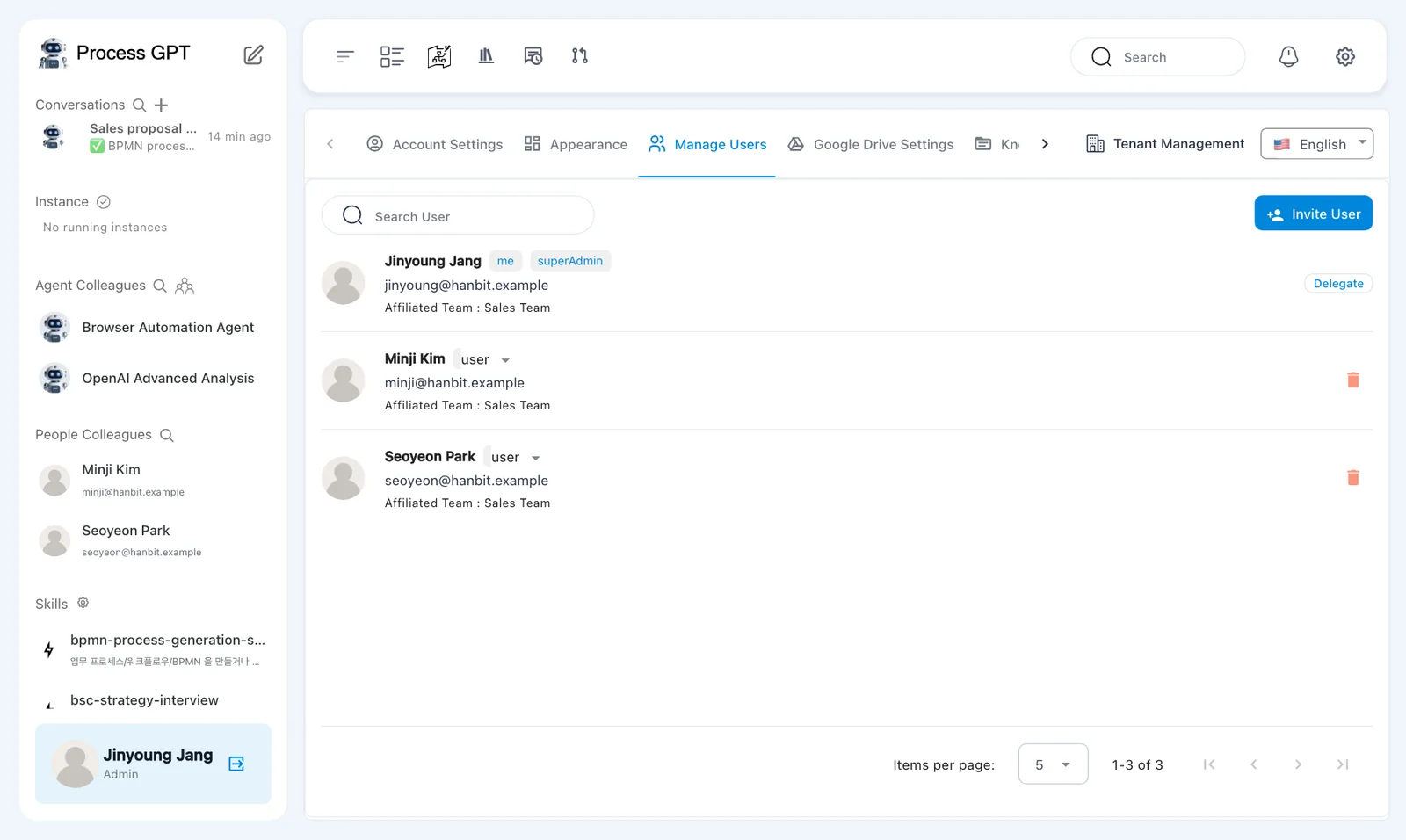
Task: Open the task list icon in the toolbar
Action: tap(392, 56)
